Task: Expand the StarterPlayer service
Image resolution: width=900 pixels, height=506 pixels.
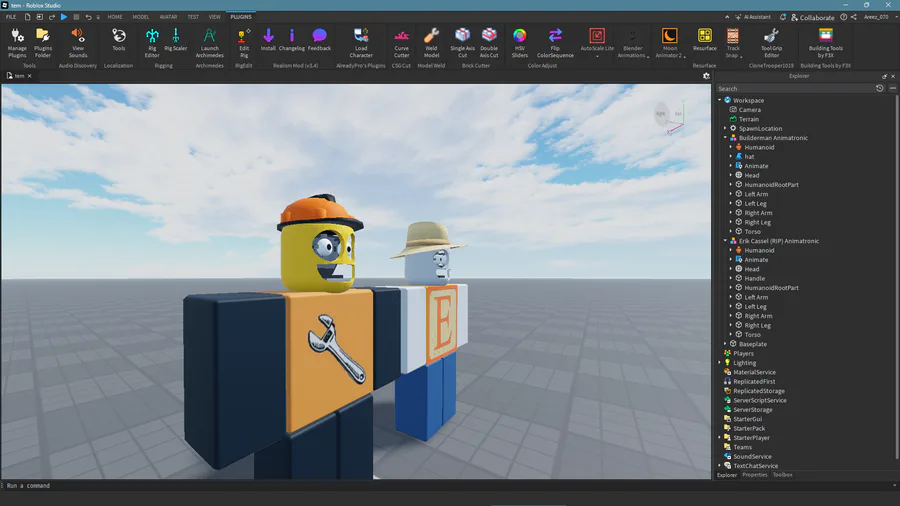Action: (720, 438)
